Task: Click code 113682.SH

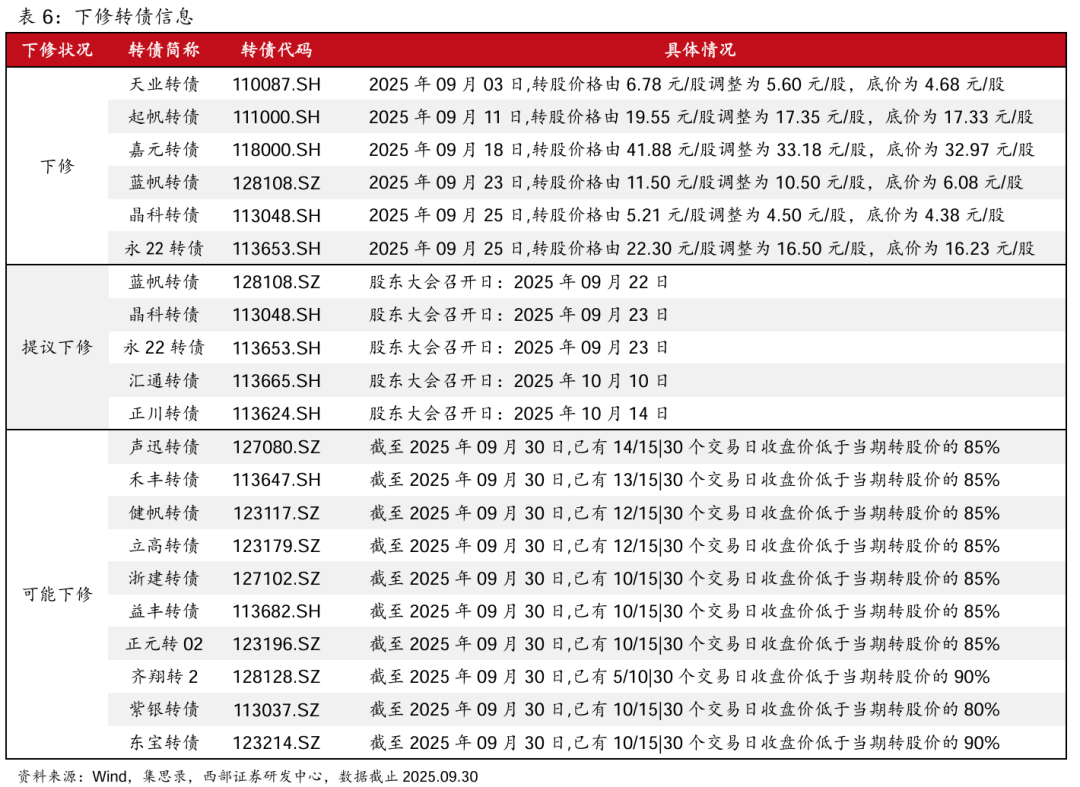Action: coord(276,611)
